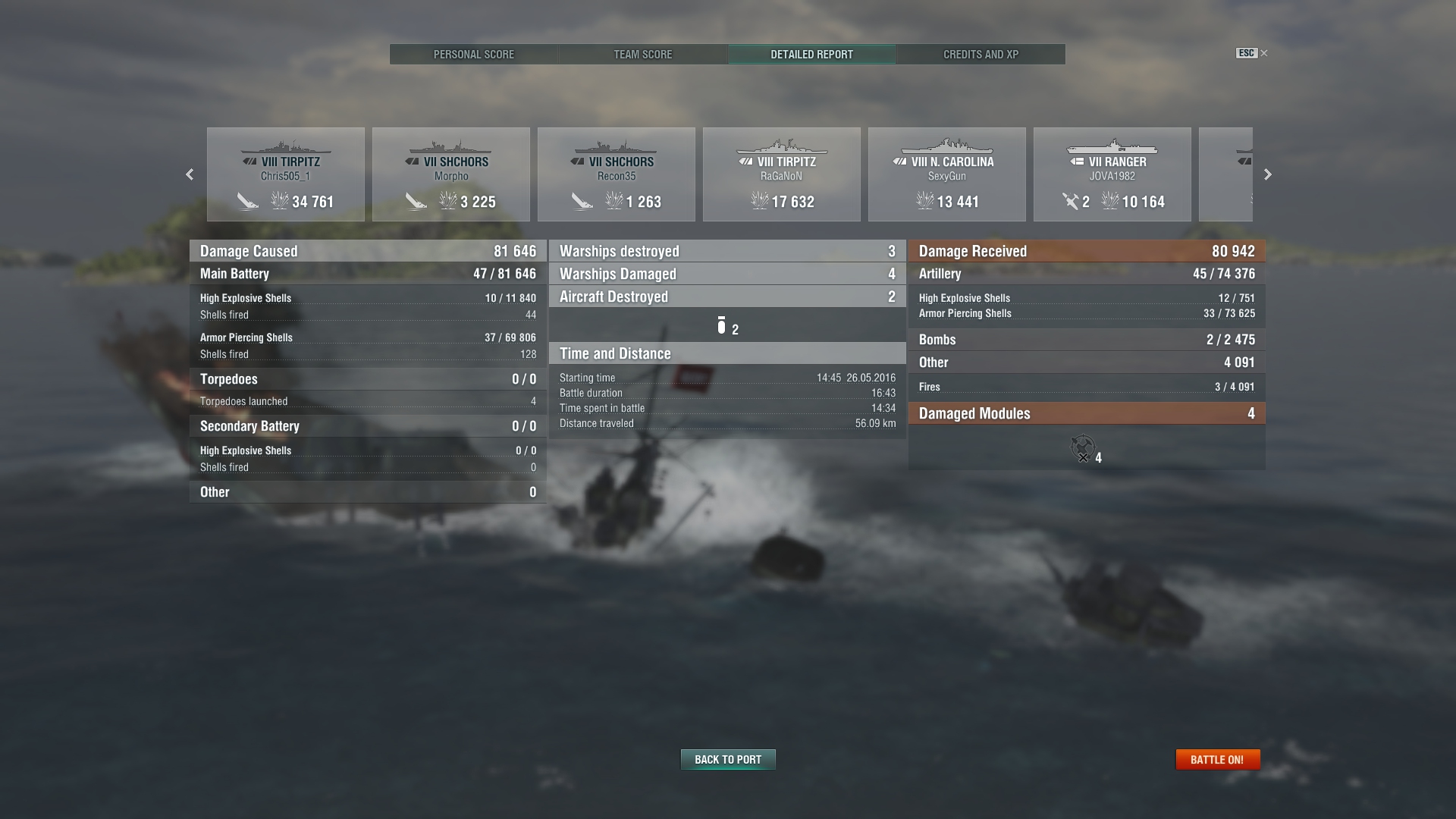Viewport: 1456px width, 819px height.
Task: Select the RaGaNoN Tirpitz ship card
Action: [x=782, y=174]
